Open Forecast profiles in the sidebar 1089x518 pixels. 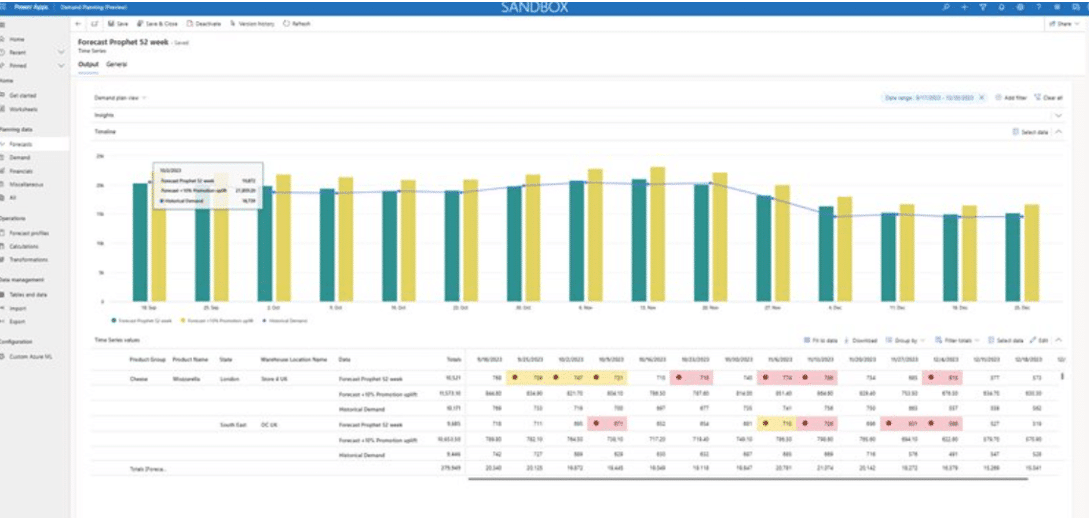[28, 233]
